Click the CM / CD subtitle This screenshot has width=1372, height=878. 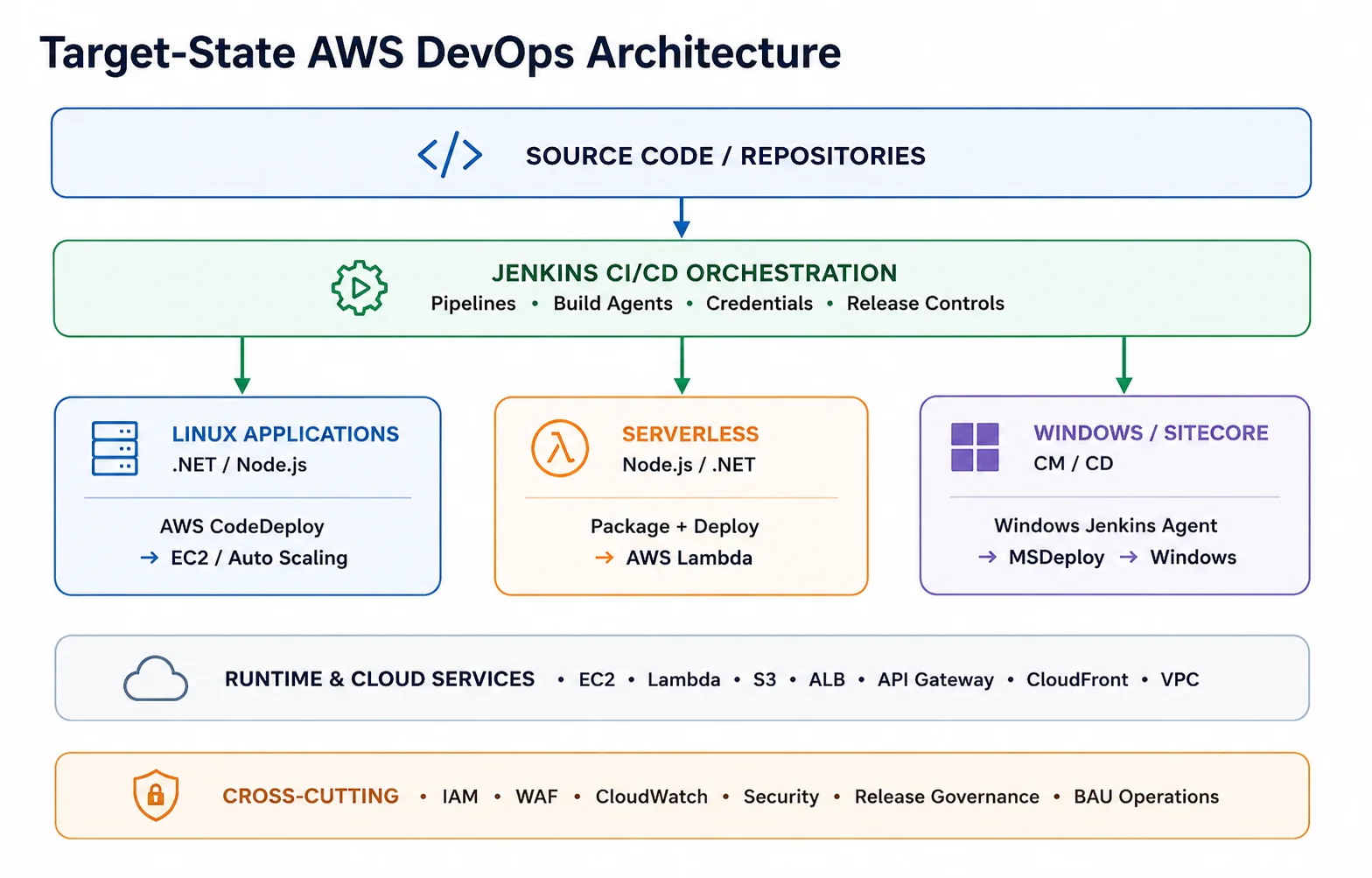coord(1073,464)
